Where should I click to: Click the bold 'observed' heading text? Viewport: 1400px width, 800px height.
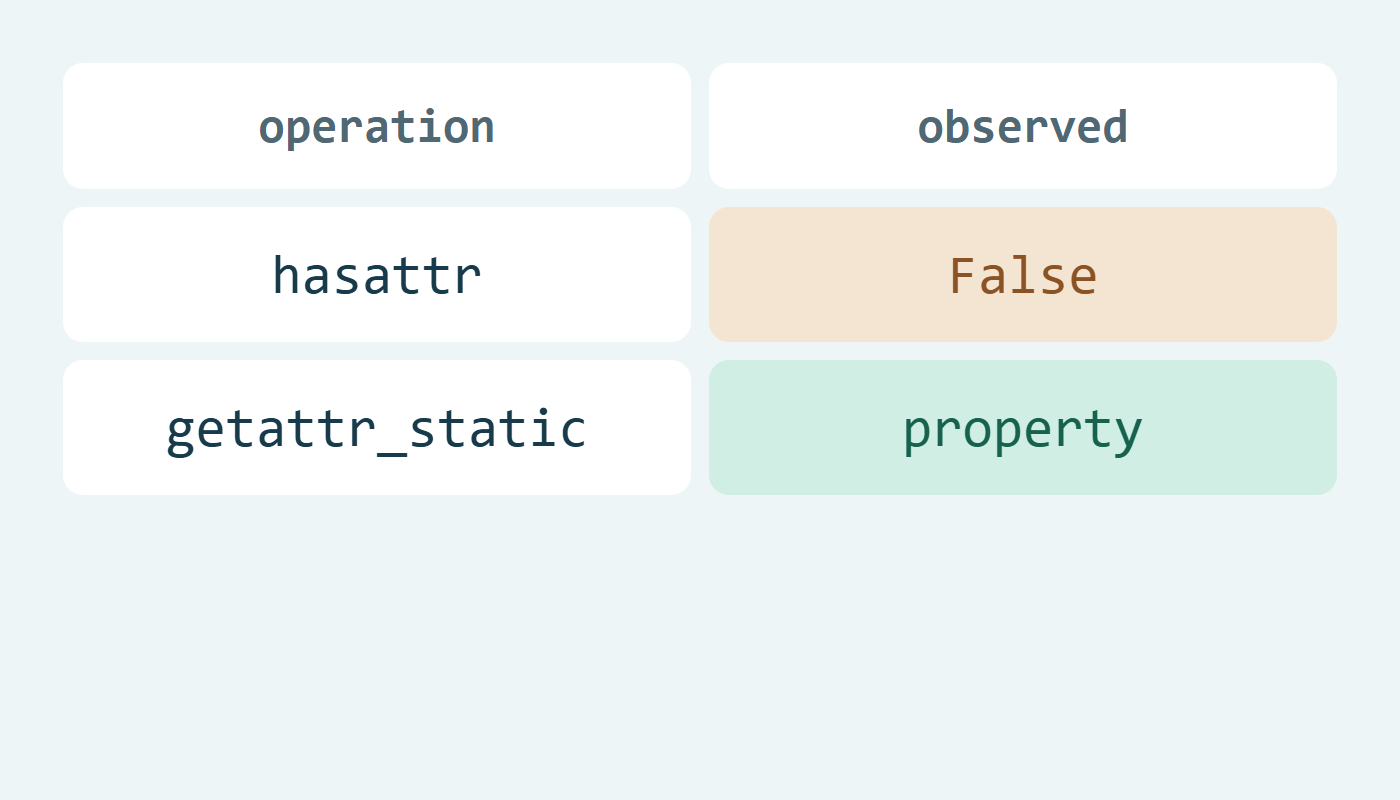click(x=1023, y=127)
